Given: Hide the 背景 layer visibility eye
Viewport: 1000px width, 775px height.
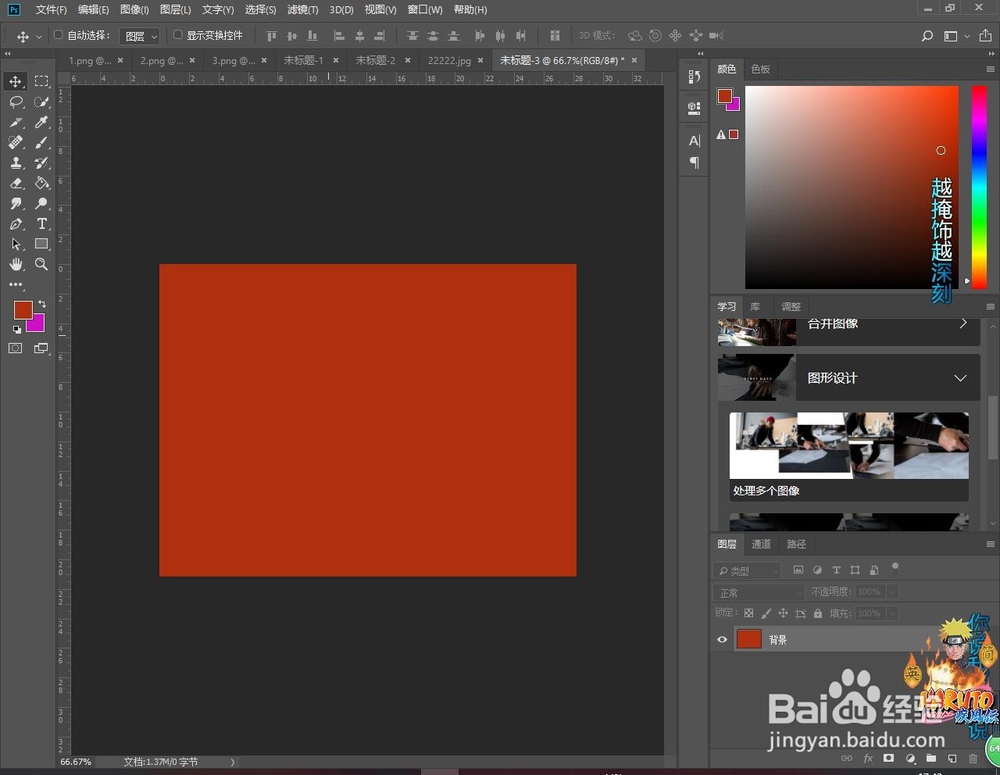Looking at the screenshot, I should pos(722,639).
